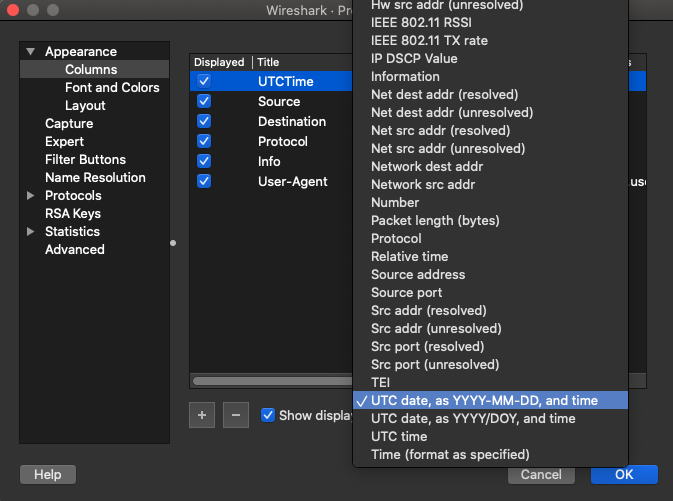Choose Net src addr (resolved) option
The height and width of the screenshot is (501, 673).
[x=490, y=131]
